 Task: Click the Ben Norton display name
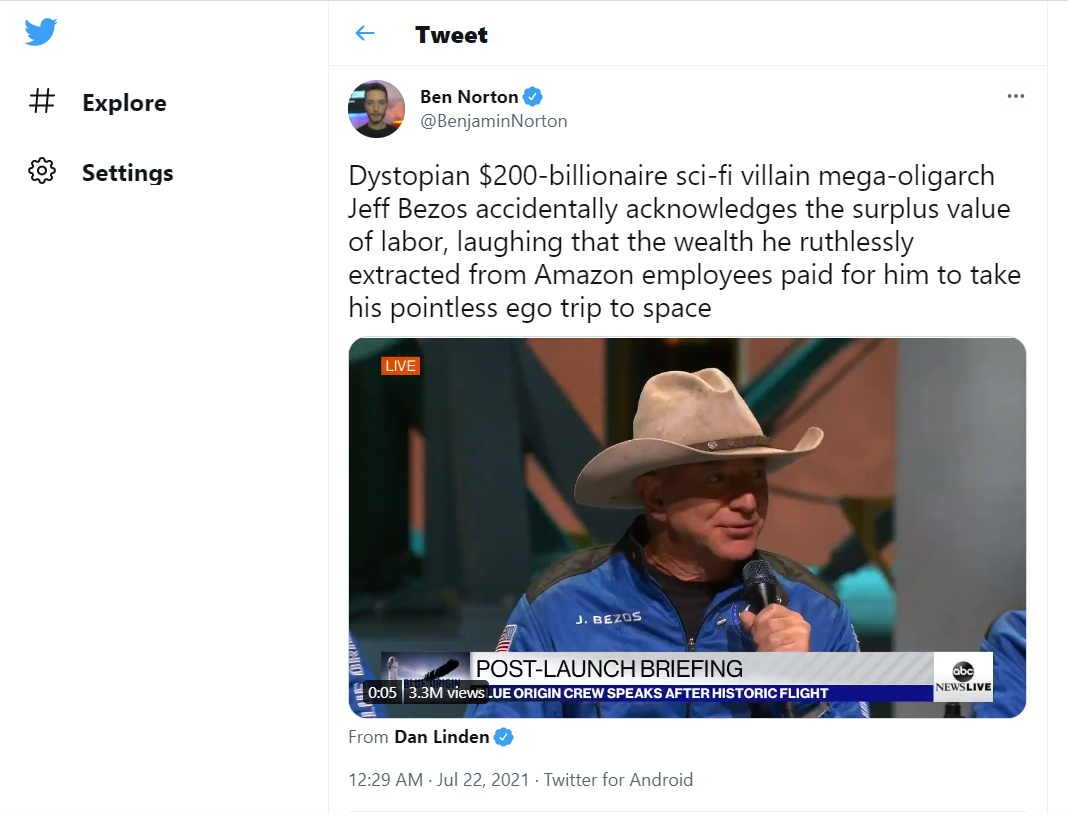pos(469,97)
